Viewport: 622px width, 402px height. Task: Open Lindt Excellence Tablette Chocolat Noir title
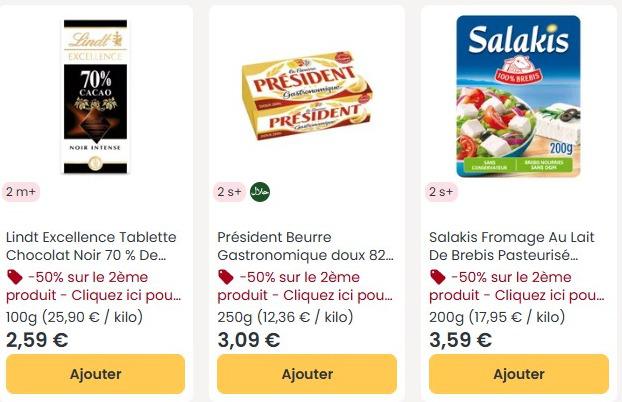[x=91, y=246]
